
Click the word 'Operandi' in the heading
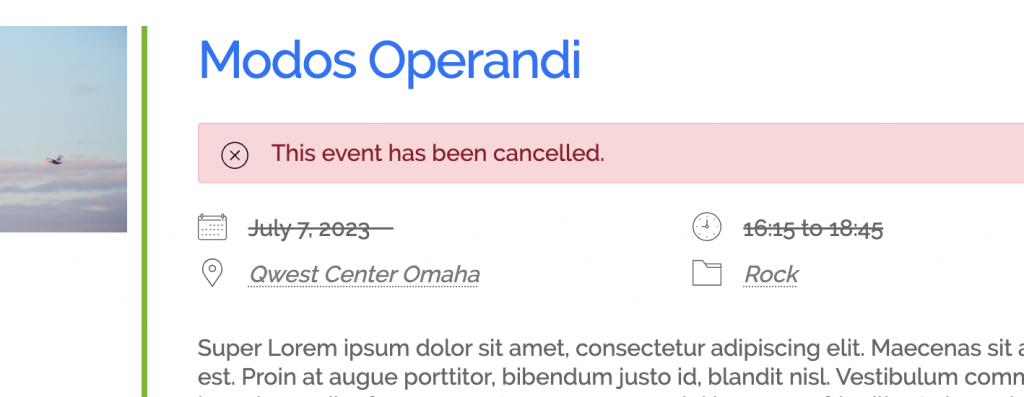point(479,62)
